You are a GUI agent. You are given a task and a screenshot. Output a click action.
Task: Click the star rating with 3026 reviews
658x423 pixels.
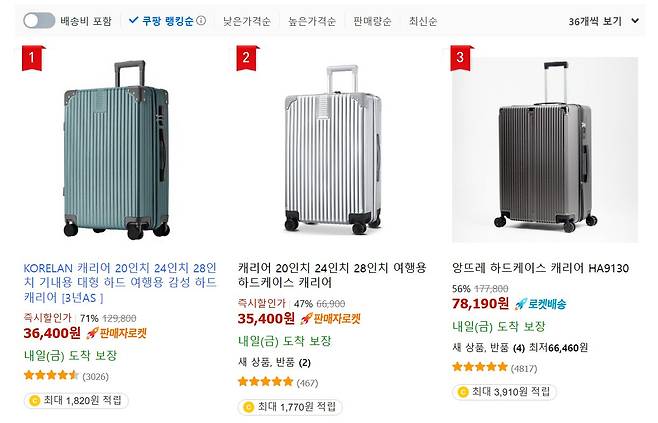pyautogui.click(x=51, y=376)
